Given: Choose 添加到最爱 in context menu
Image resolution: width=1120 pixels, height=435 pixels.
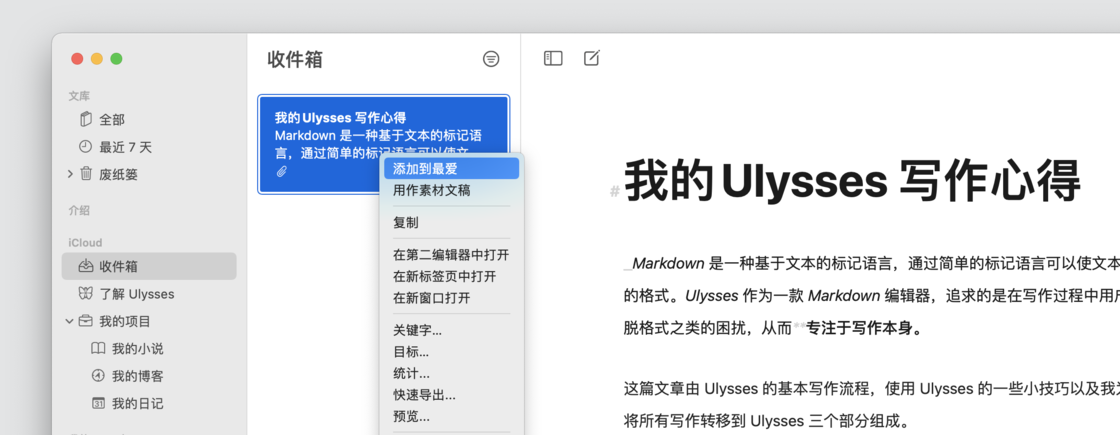Looking at the screenshot, I should [451, 169].
